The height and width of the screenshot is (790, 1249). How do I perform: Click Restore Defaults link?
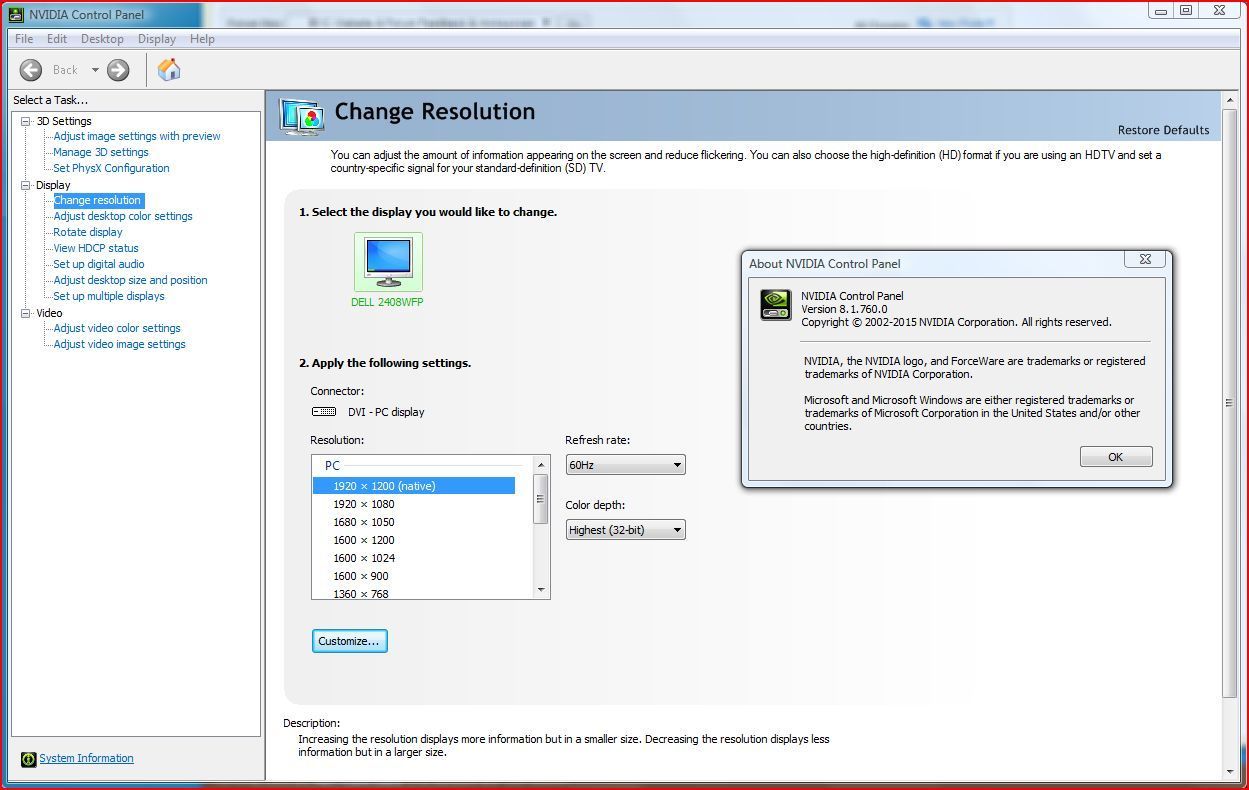pyautogui.click(x=1163, y=130)
